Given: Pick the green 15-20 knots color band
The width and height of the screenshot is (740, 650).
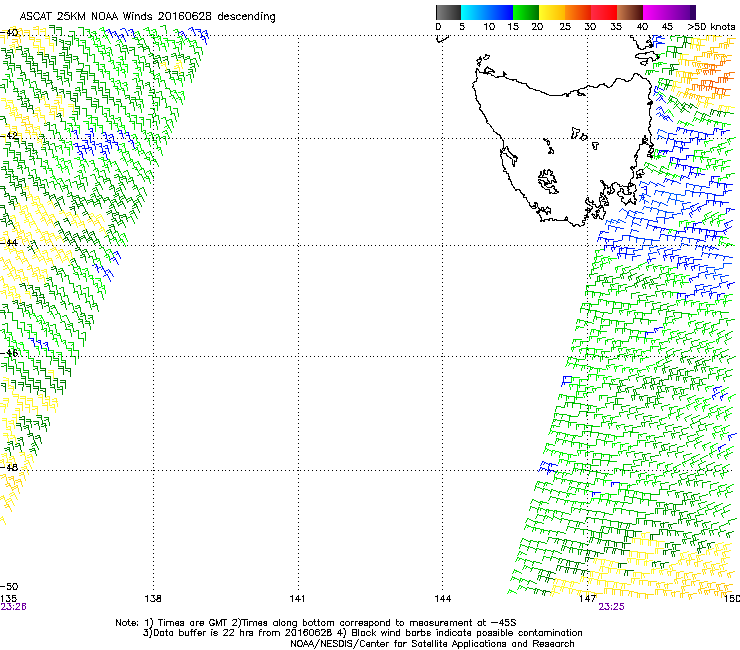Looking at the screenshot, I should click(526, 12).
